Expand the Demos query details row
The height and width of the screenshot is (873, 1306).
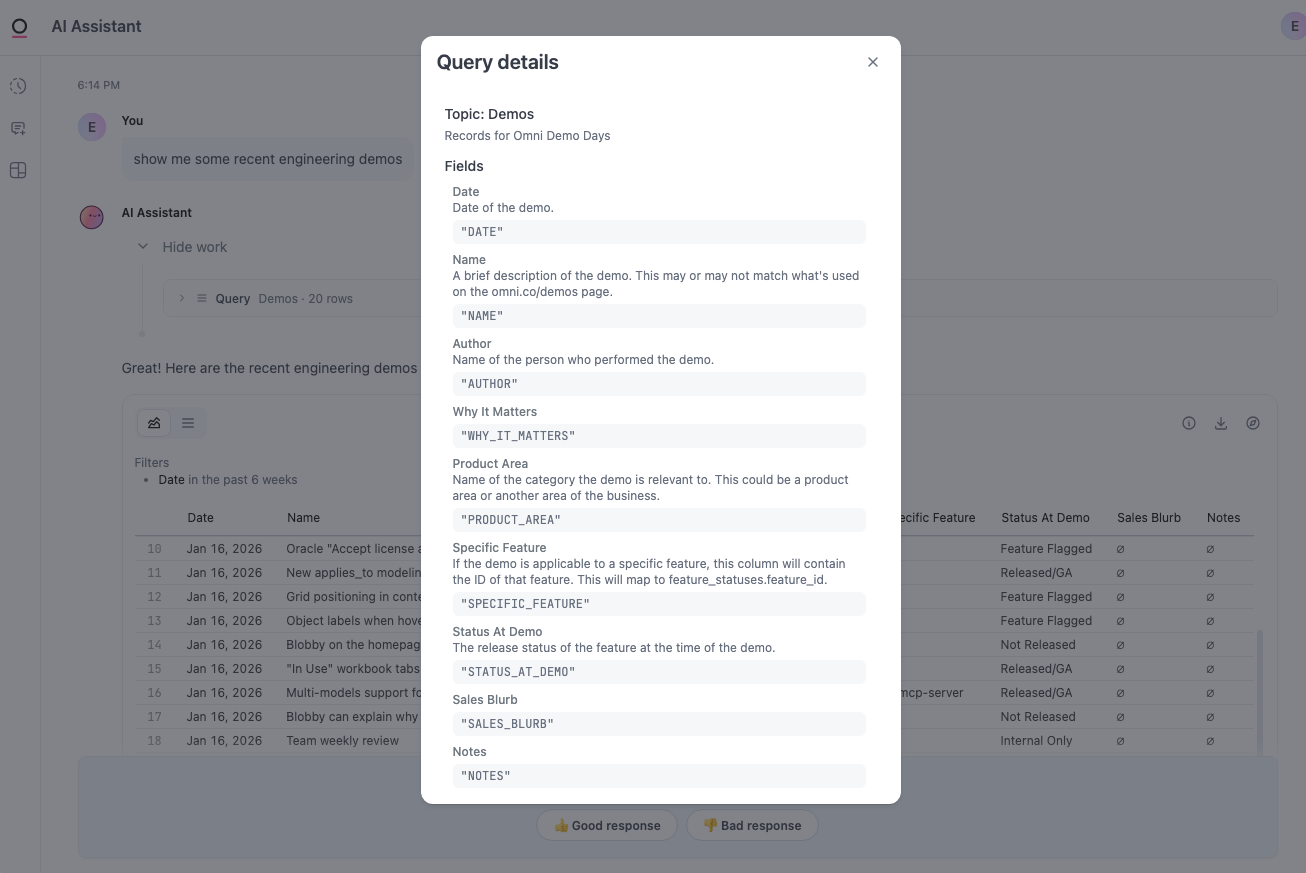click(x=181, y=297)
